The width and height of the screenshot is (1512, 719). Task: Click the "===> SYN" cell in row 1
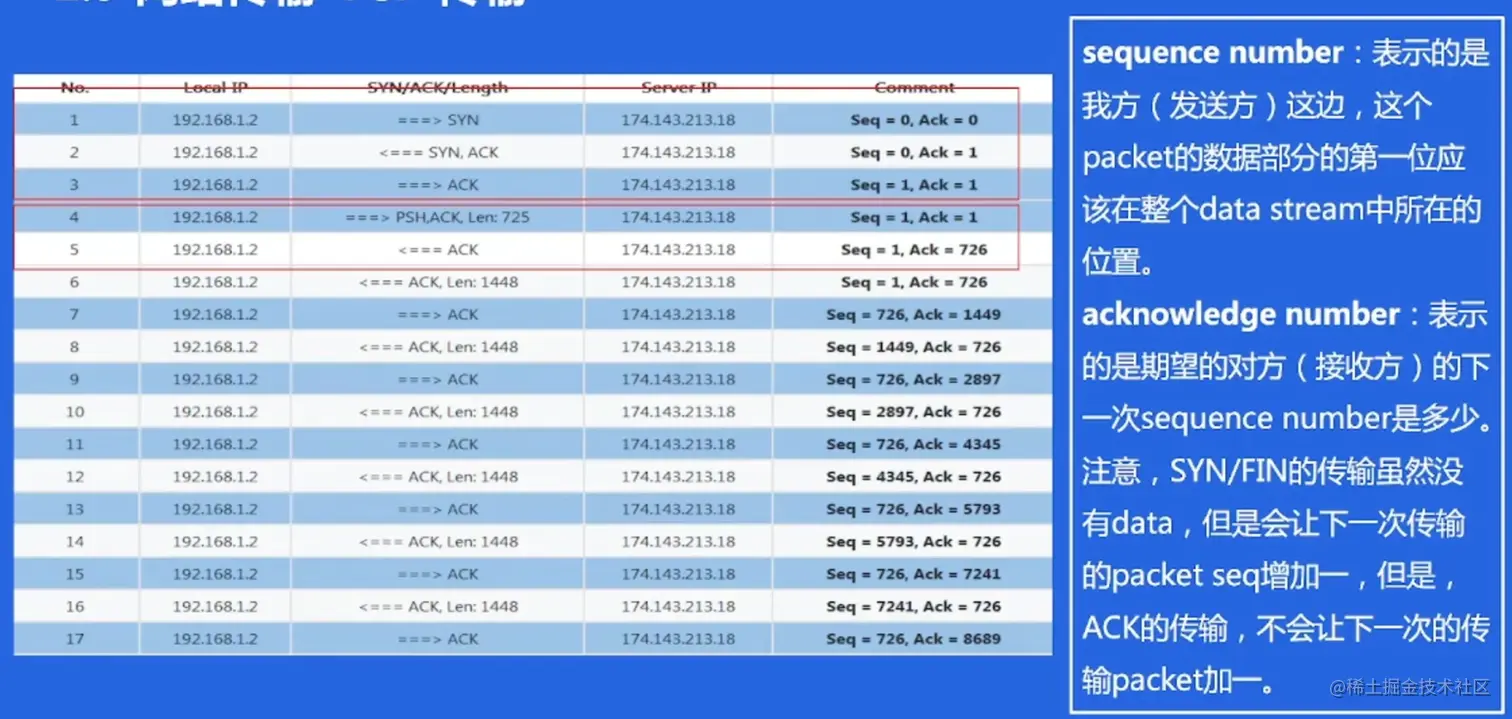tap(438, 120)
